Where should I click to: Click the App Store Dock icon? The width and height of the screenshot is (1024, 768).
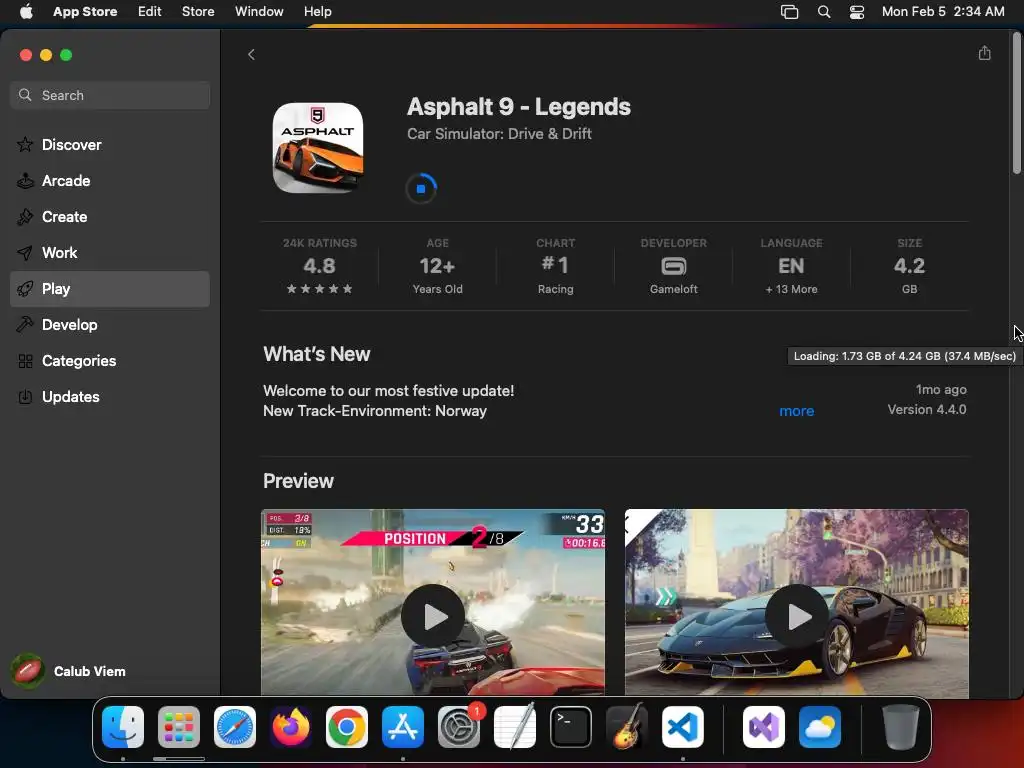pyautogui.click(x=403, y=727)
